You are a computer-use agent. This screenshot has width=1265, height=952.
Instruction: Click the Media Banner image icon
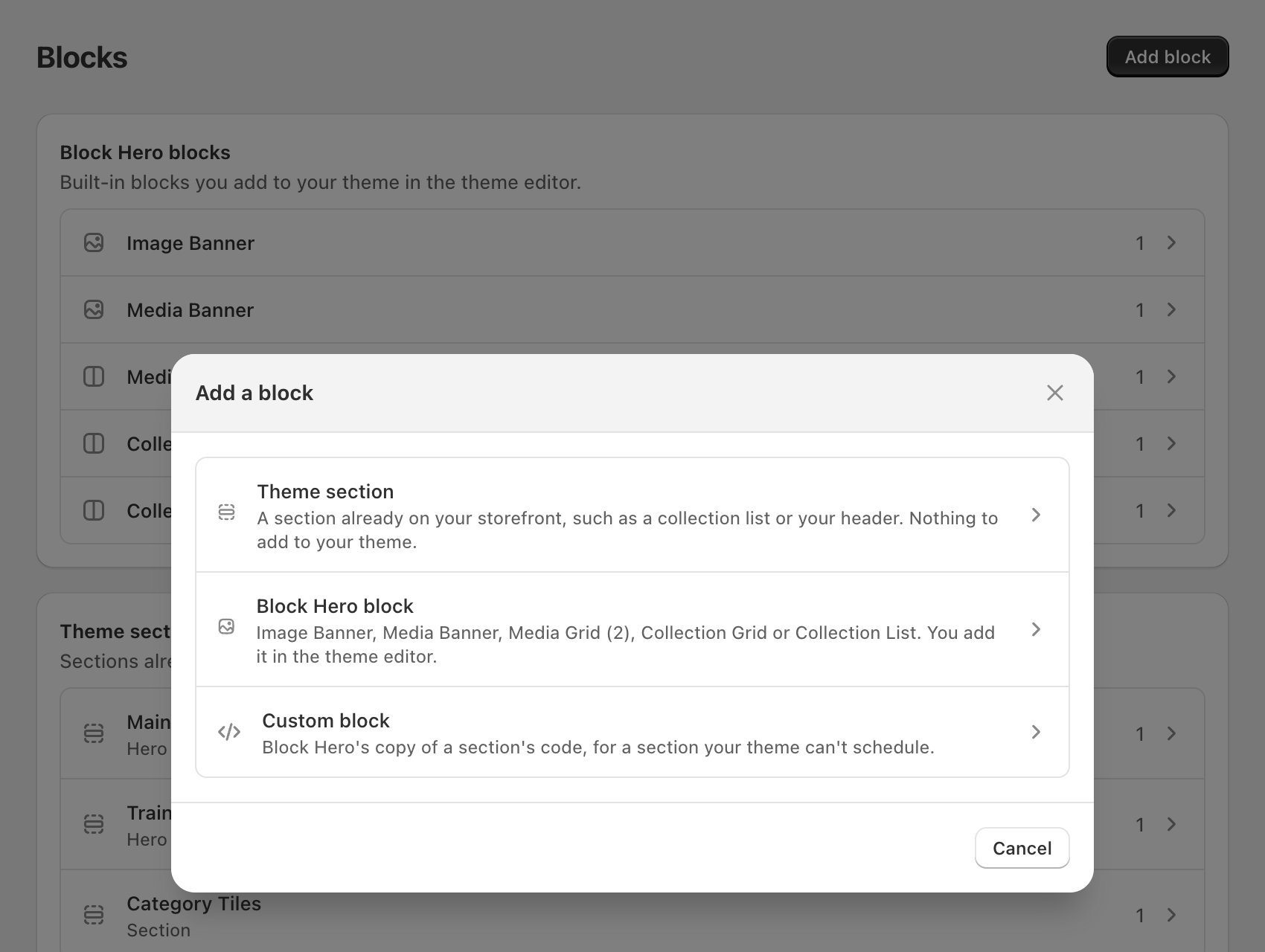pos(94,309)
